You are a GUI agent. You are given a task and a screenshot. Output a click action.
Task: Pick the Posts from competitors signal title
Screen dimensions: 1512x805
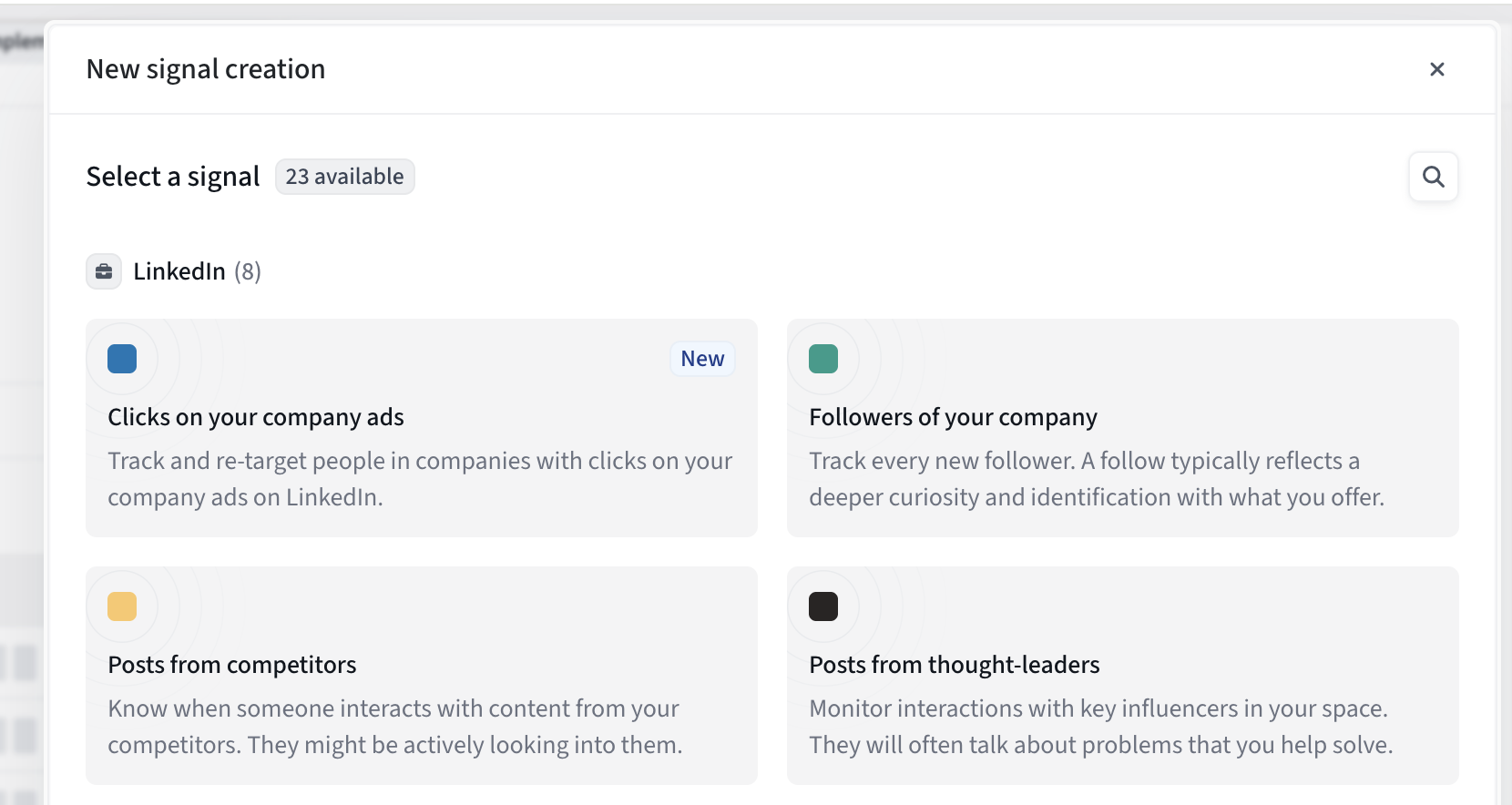click(232, 665)
